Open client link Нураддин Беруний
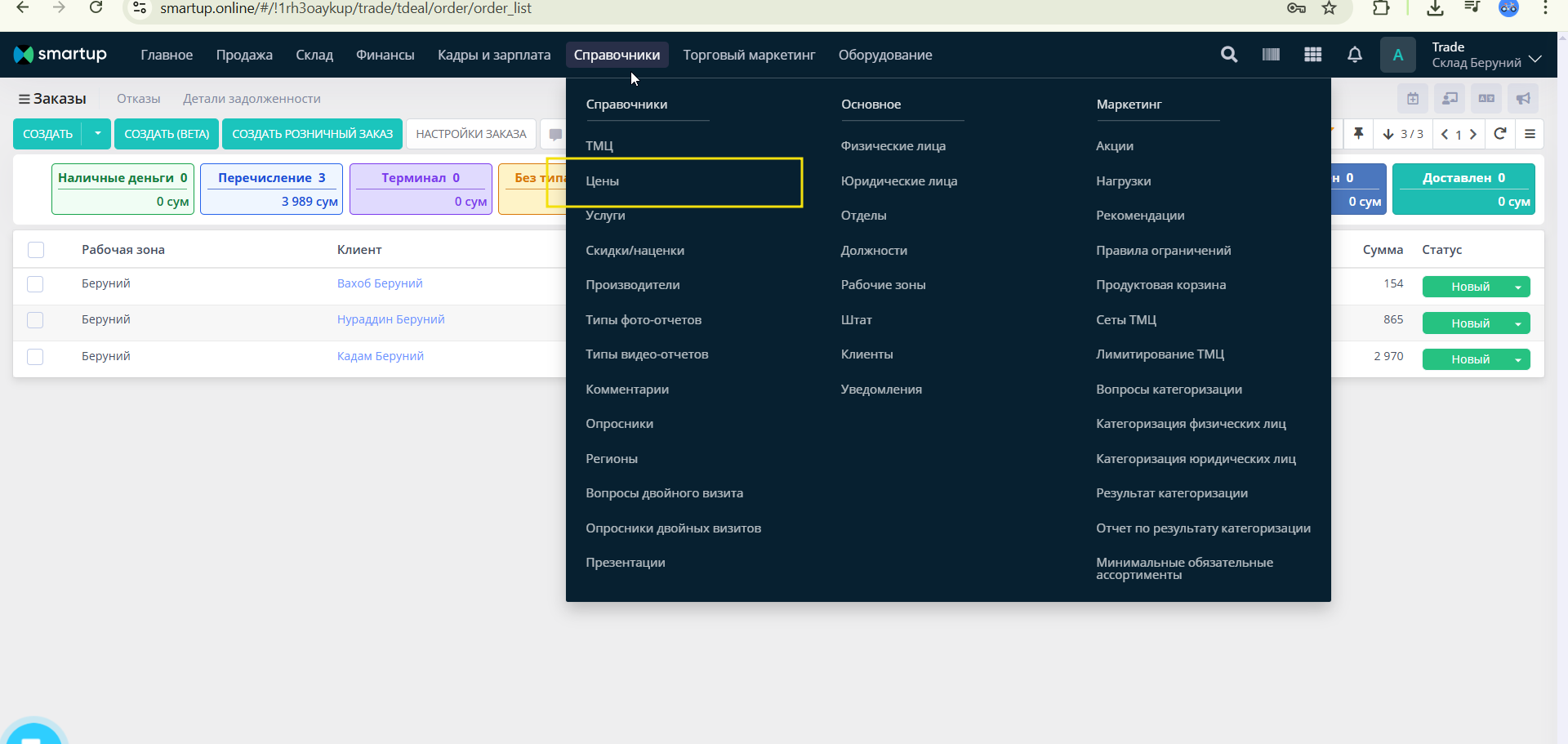The image size is (1568, 744). click(x=391, y=319)
